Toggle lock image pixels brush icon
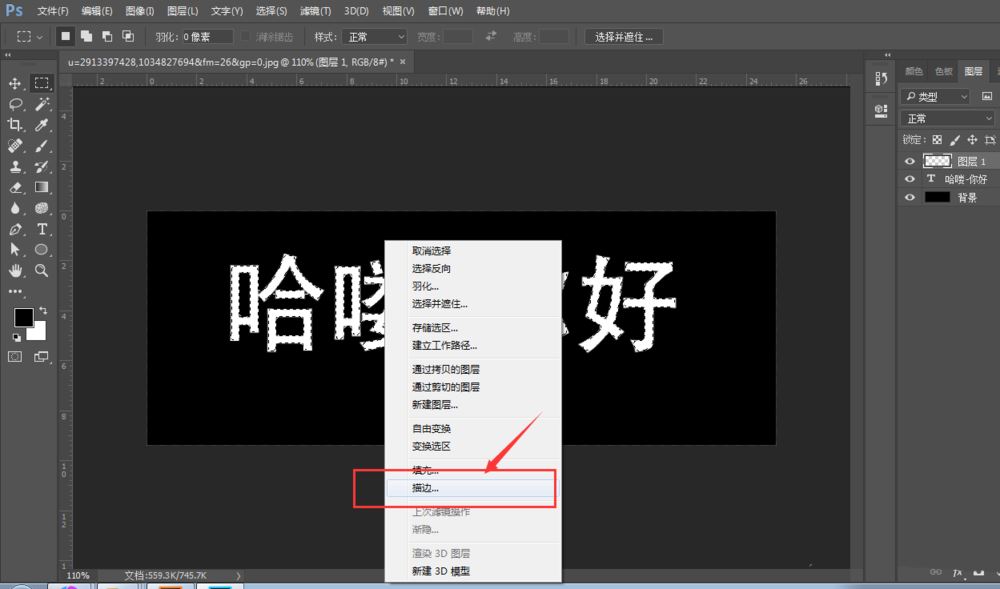 pos(955,140)
